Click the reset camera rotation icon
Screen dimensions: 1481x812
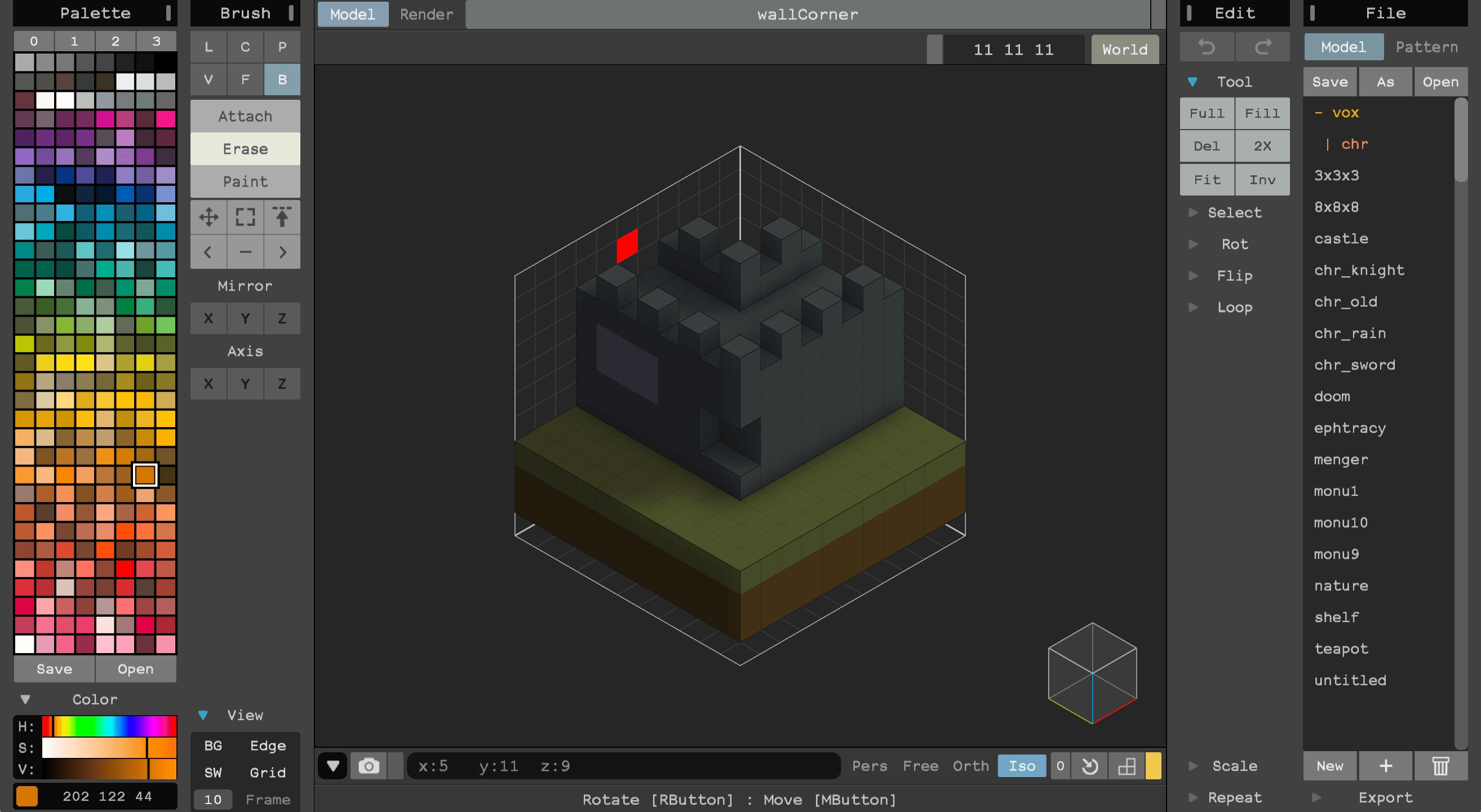tap(1089, 766)
